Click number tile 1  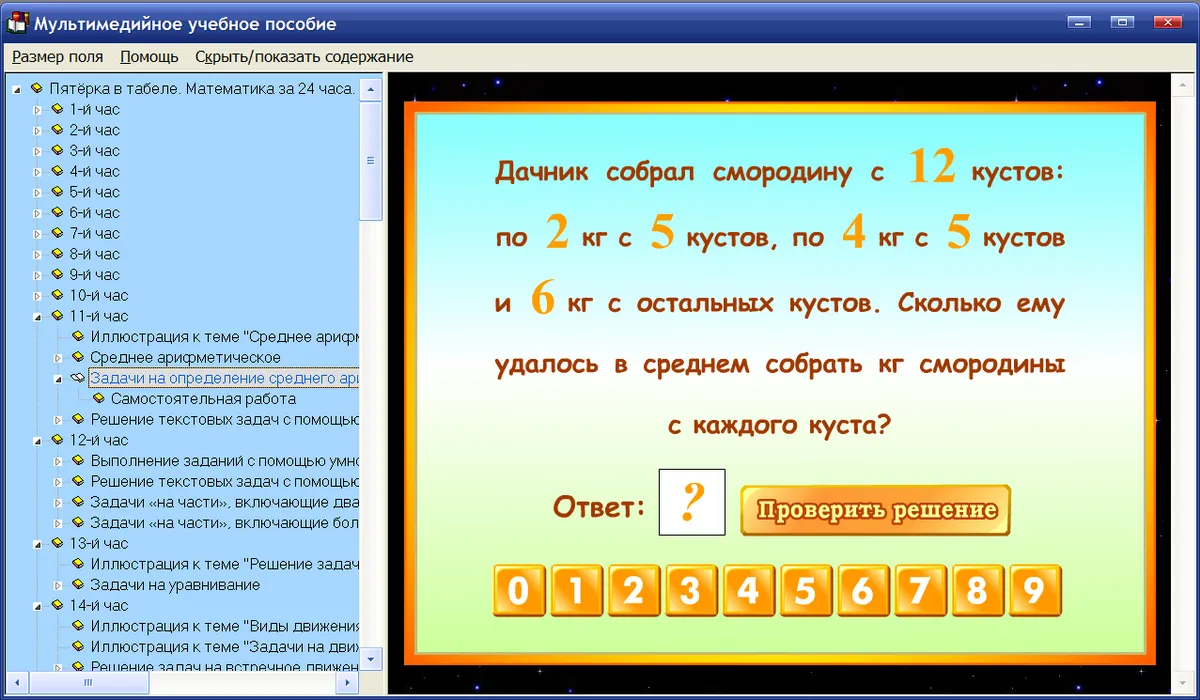[576, 591]
